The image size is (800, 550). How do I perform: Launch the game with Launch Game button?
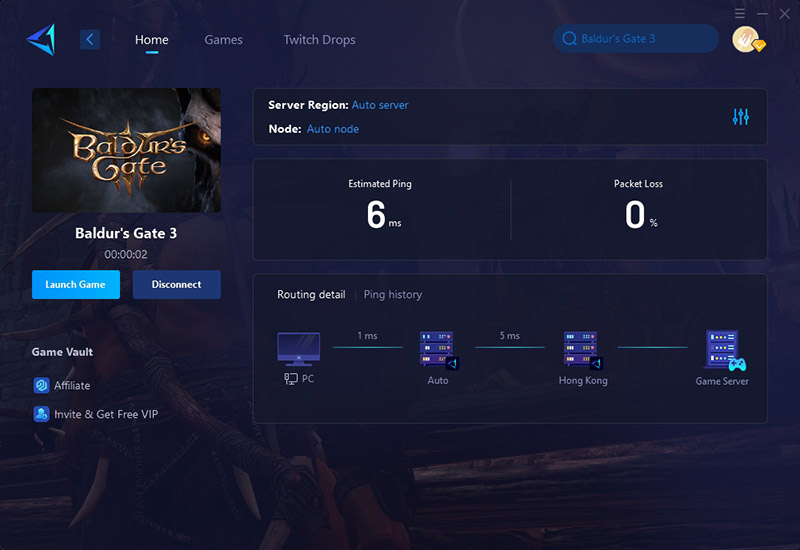(76, 284)
